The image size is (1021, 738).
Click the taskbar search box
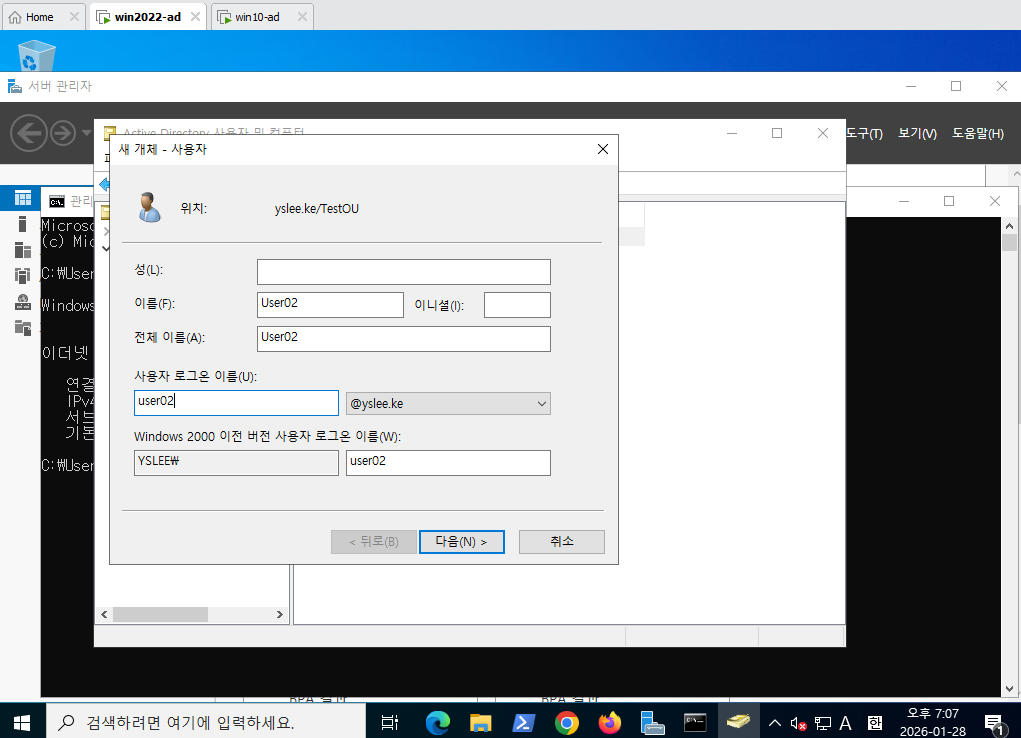[x=206, y=722]
